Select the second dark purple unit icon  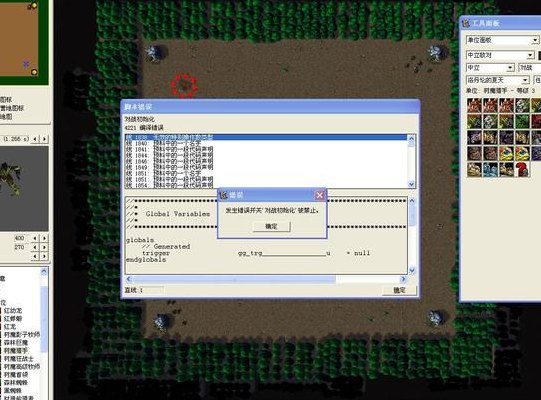click(506, 137)
